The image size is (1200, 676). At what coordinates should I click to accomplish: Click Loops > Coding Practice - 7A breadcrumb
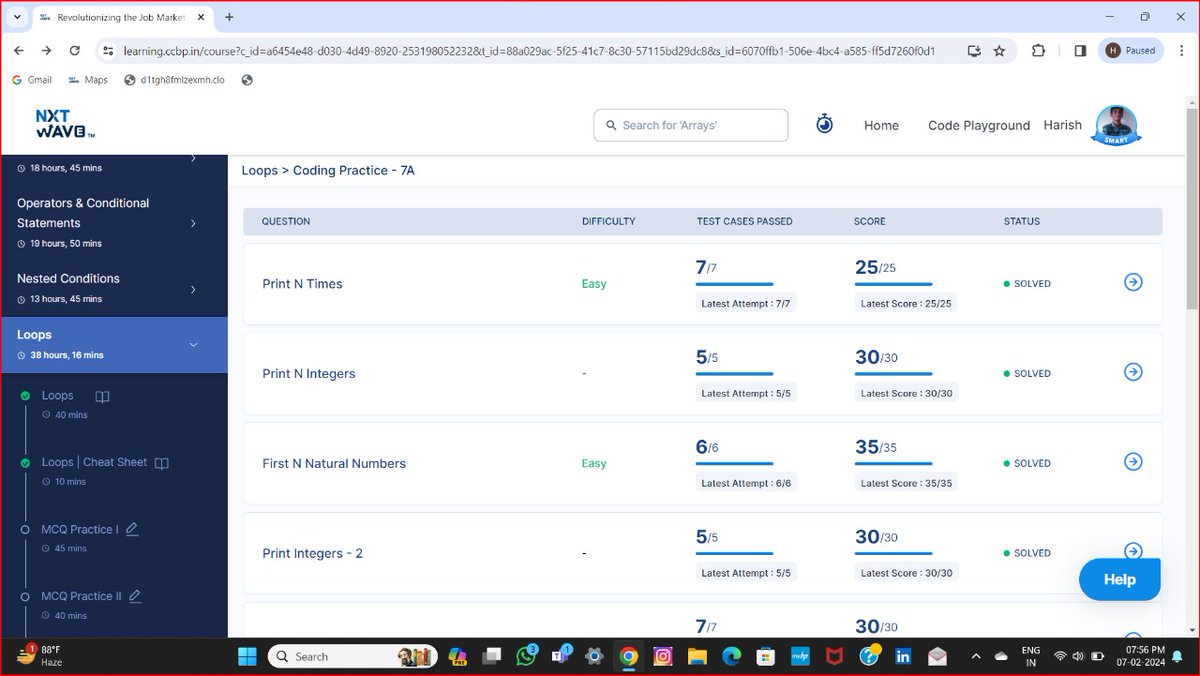coord(328,171)
